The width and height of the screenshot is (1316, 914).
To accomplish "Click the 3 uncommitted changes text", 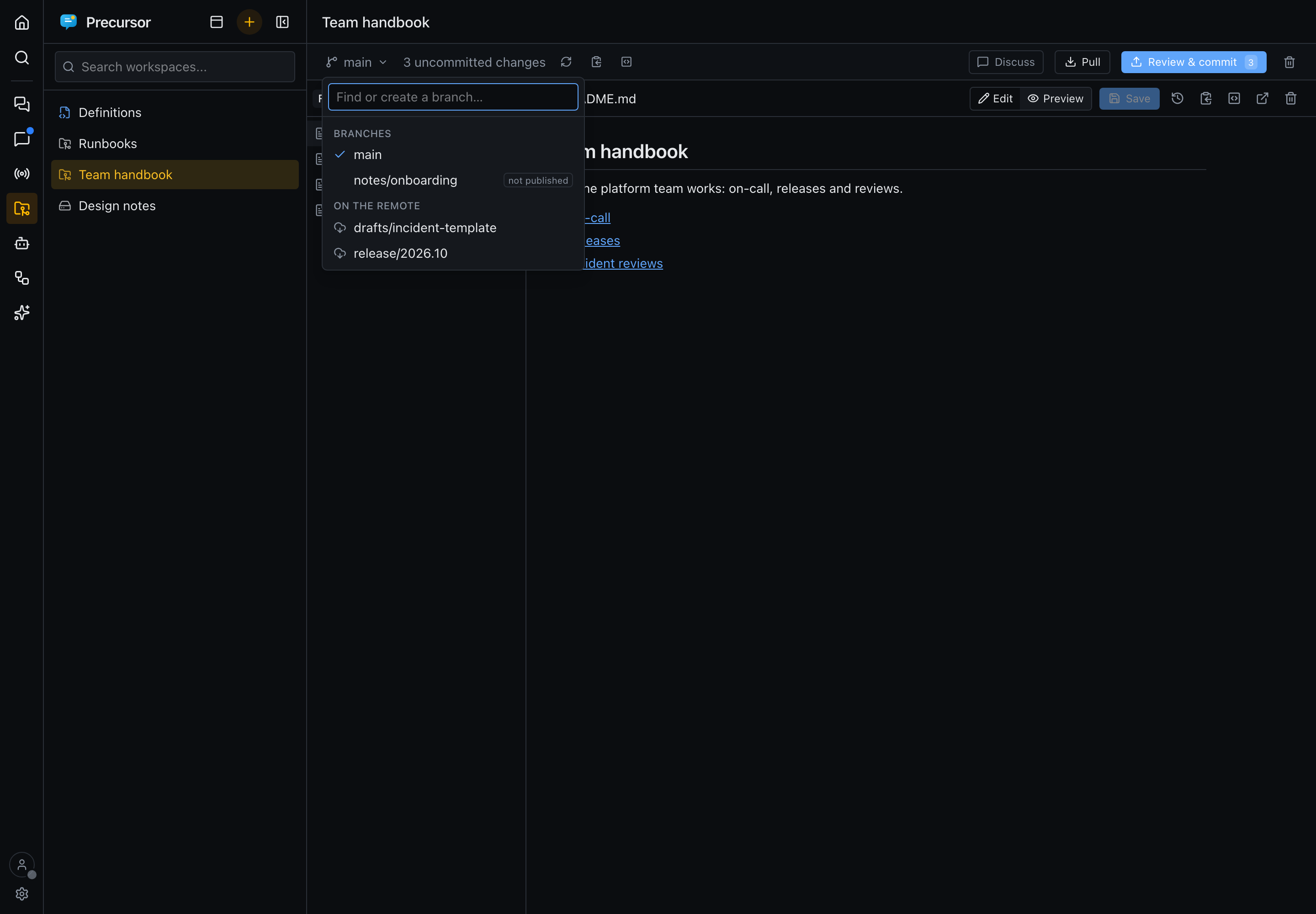I will pos(474,62).
